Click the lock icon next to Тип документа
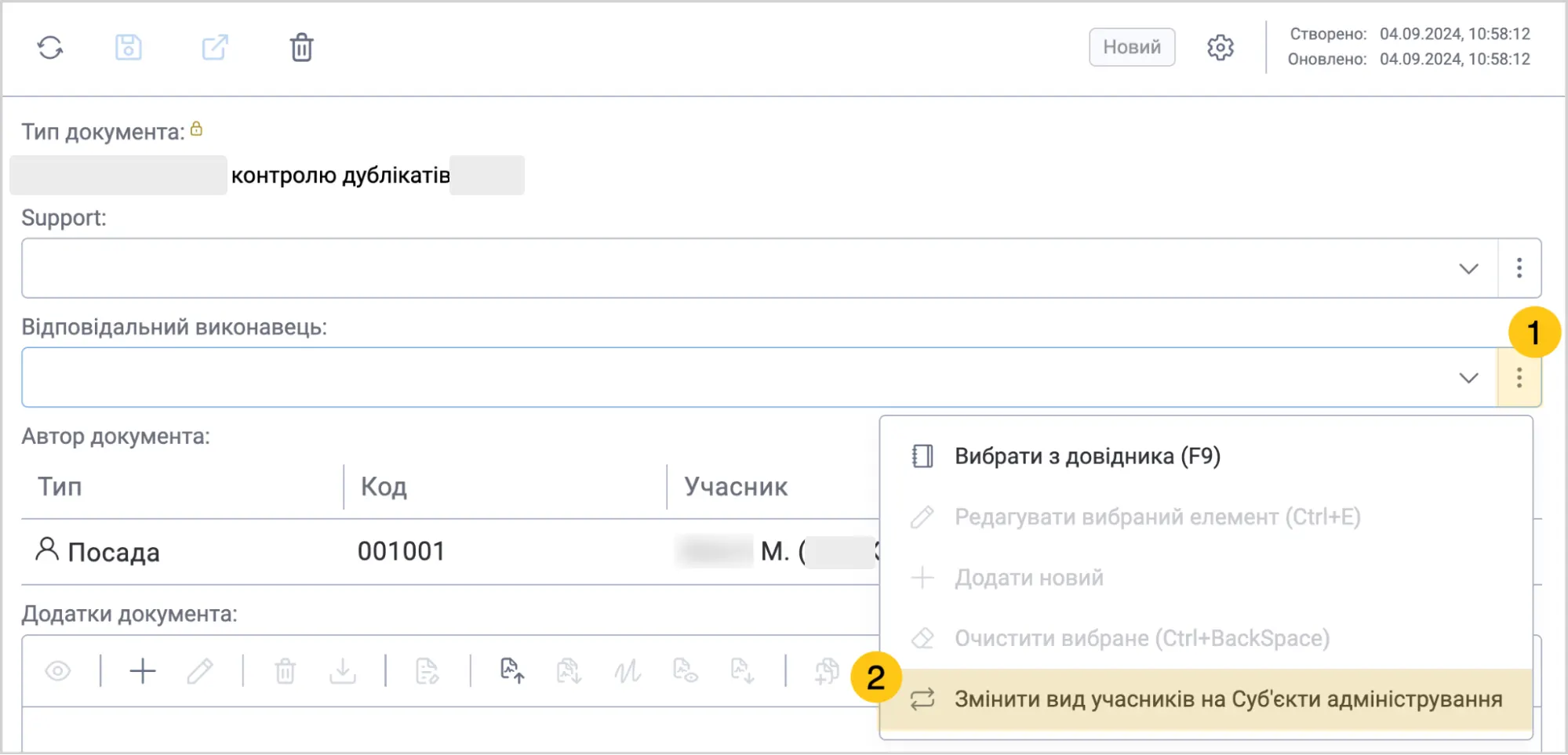Image resolution: width=1568 pixels, height=755 pixels. pos(196,129)
